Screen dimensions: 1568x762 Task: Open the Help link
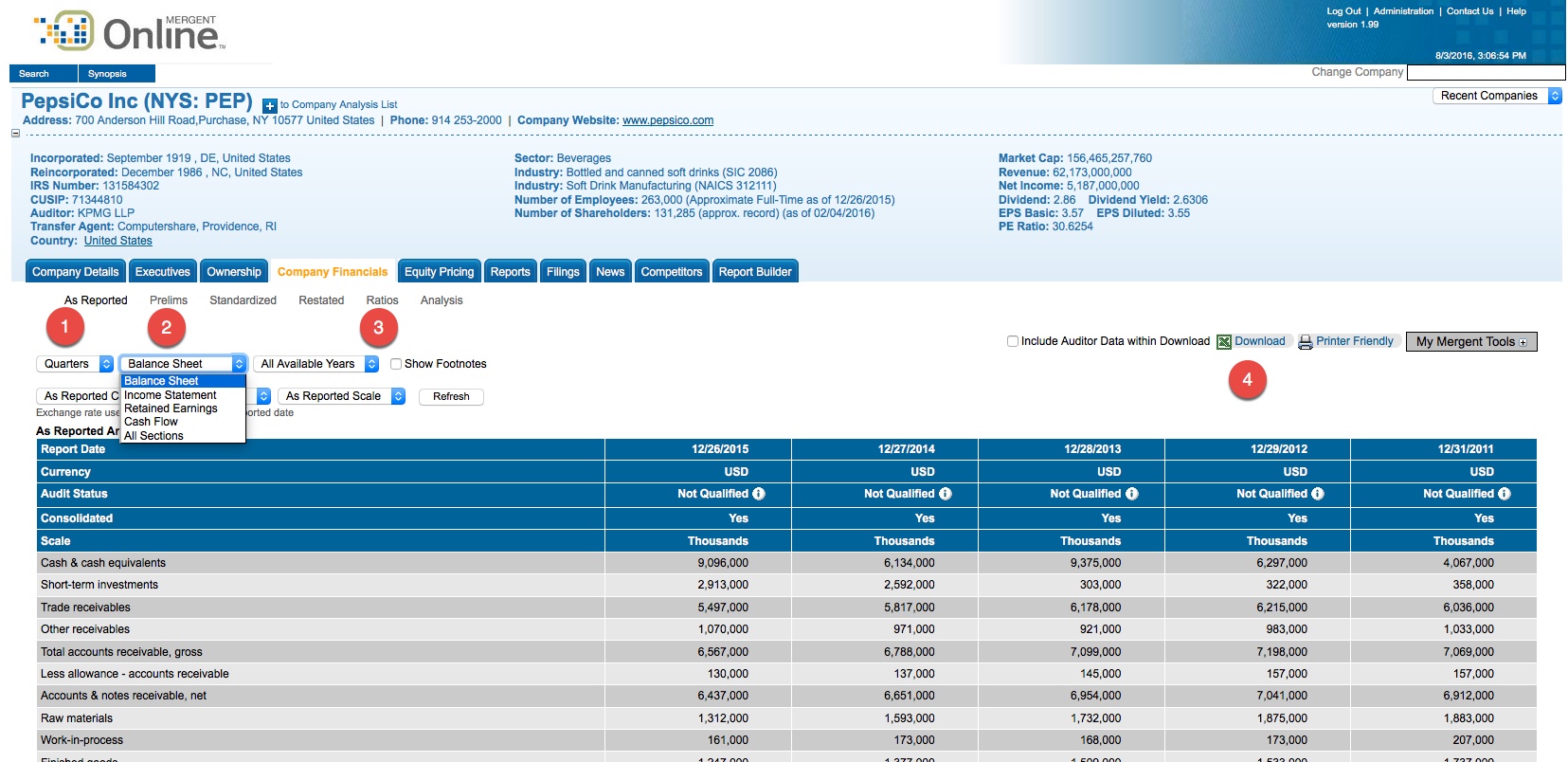point(1517,11)
